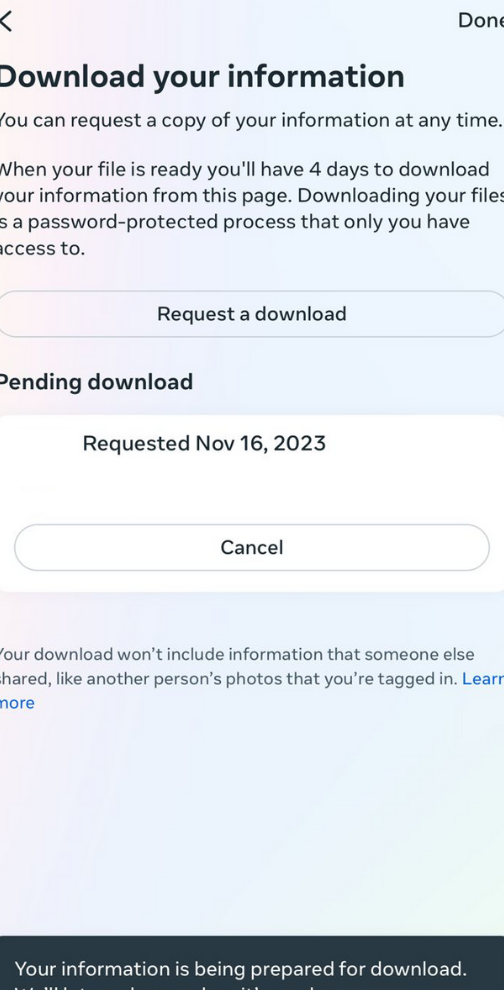Click the date 2023 in the pending request
The image size is (504, 990).
coord(300,443)
